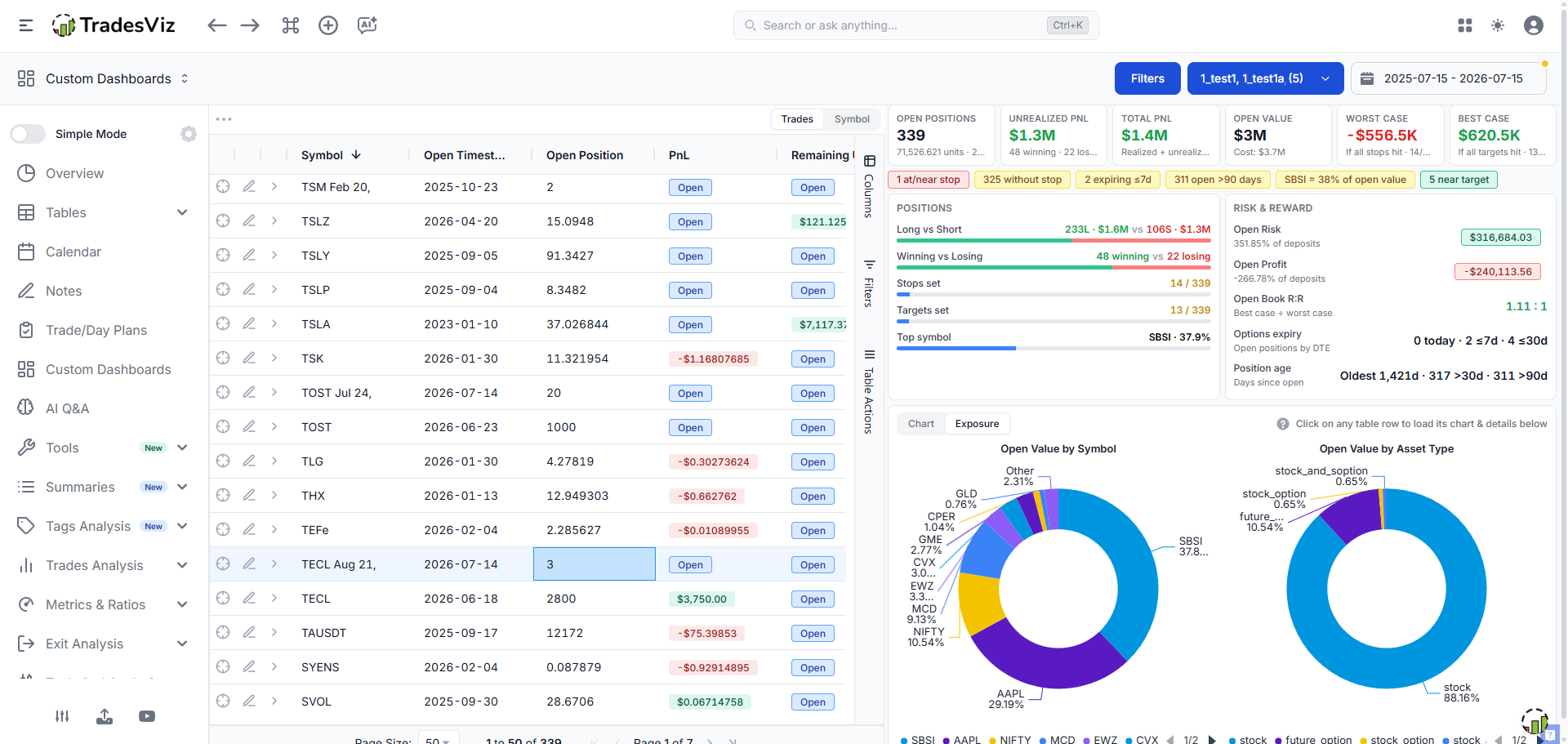Expand the TSM Feb 20 row details

(x=274, y=186)
